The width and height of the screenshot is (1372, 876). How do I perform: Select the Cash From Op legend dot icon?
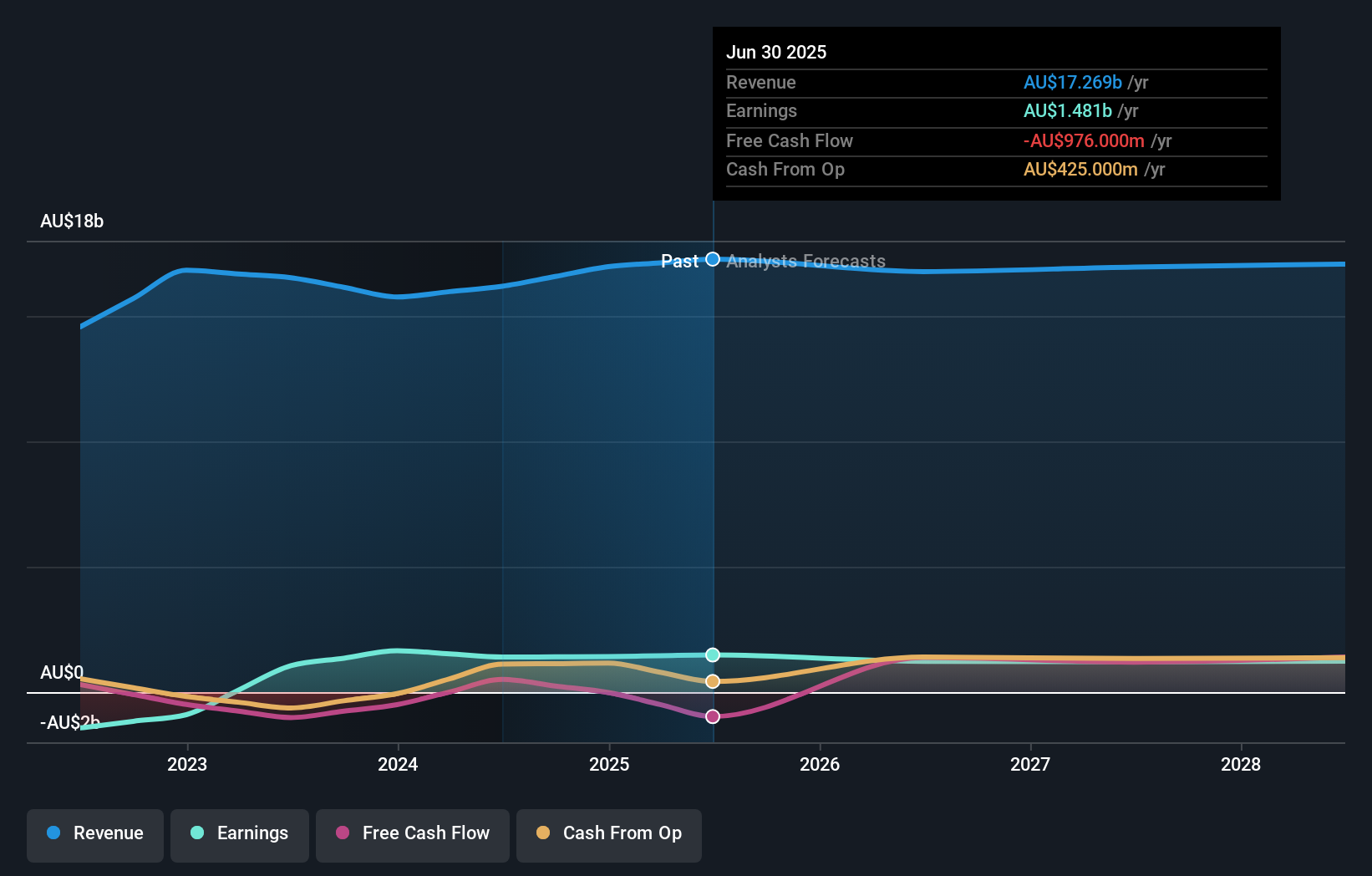tap(544, 833)
